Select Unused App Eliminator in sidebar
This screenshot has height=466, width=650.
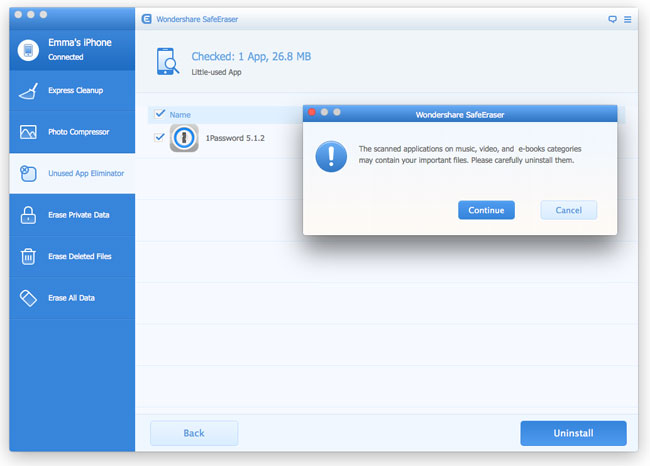[72, 173]
